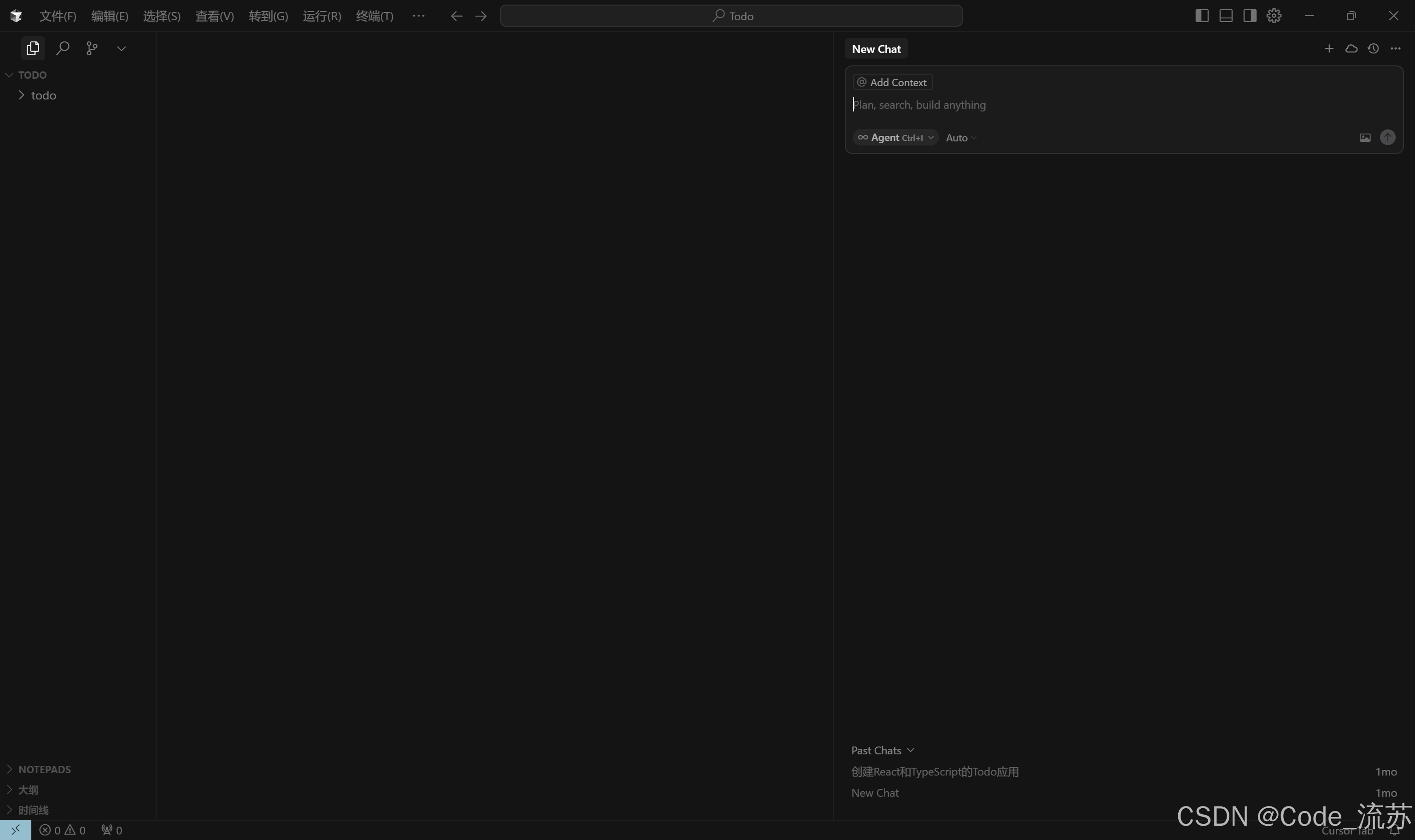Viewport: 1415px width, 840px height.
Task: Click the plus icon for a new chat
Action: (x=1329, y=49)
